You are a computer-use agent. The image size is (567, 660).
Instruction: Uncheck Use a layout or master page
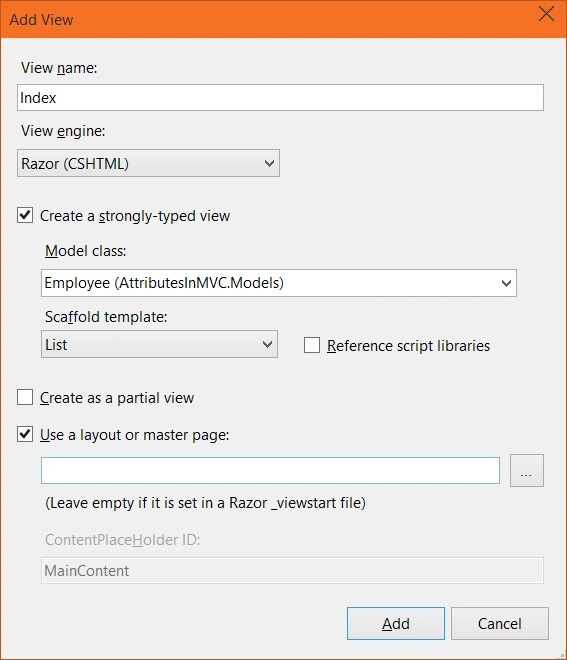coord(25,434)
